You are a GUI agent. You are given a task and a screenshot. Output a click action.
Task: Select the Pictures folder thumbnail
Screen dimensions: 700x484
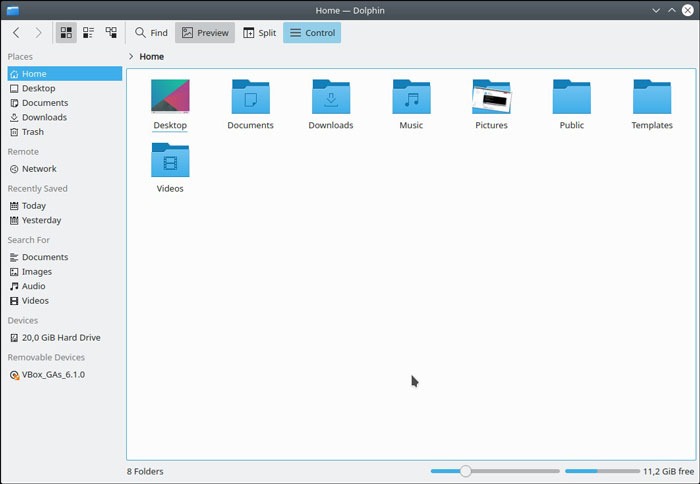tap(492, 96)
